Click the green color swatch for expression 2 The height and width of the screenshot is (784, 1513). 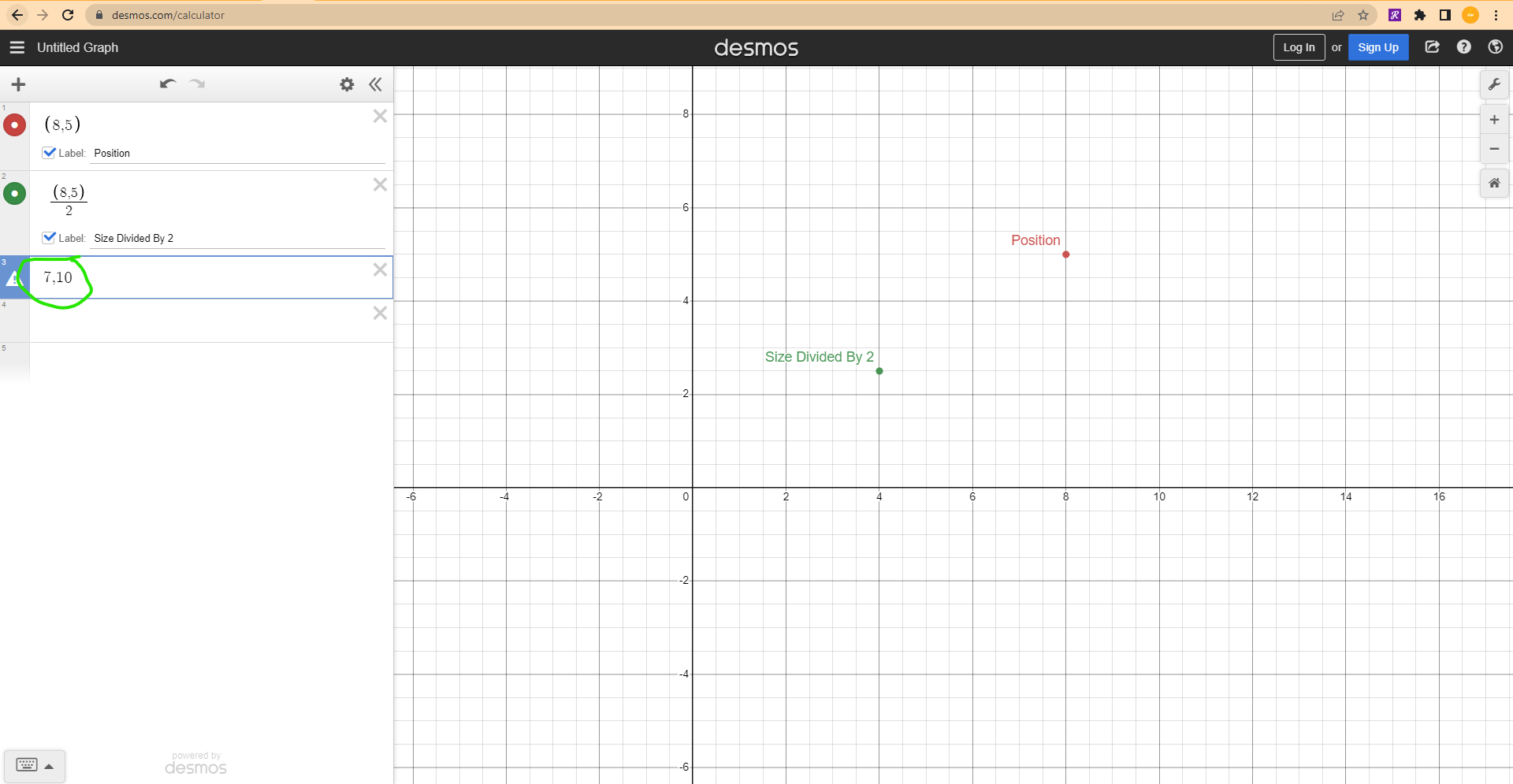pyautogui.click(x=14, y=193)
